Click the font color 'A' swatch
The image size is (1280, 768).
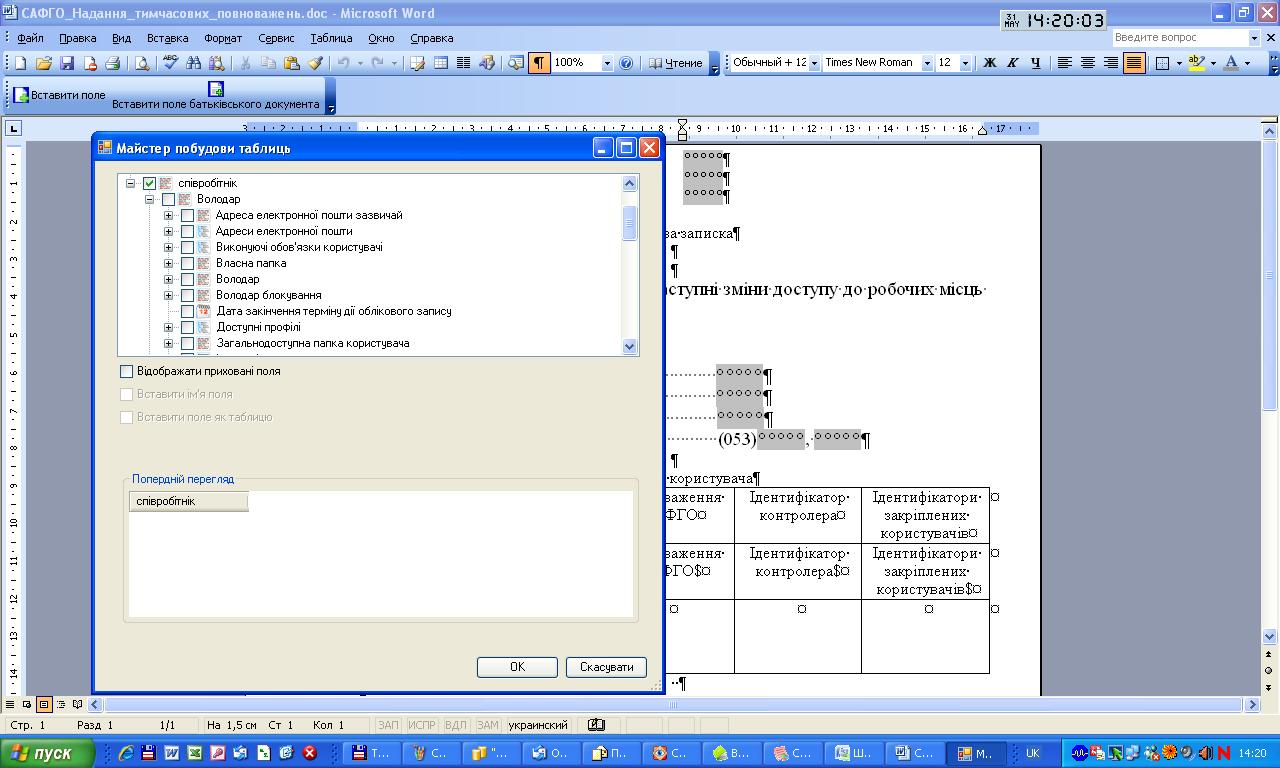pos(1231,63)
